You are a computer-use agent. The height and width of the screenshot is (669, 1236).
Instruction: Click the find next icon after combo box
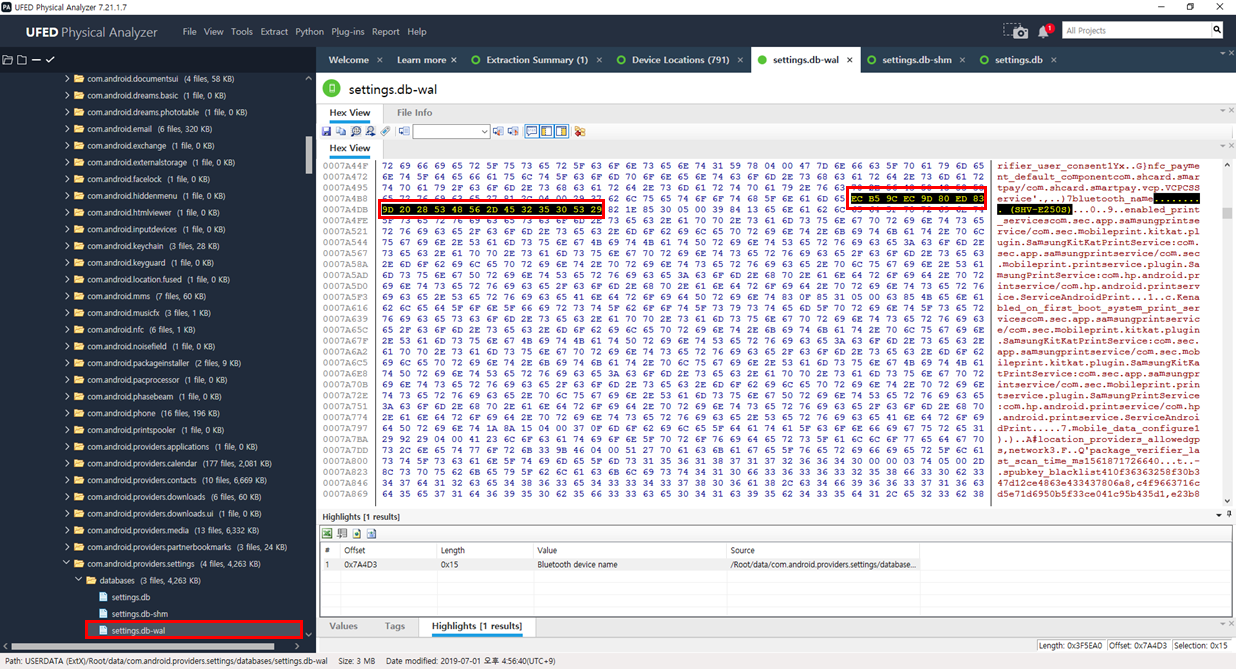click(x=513, y=131)
